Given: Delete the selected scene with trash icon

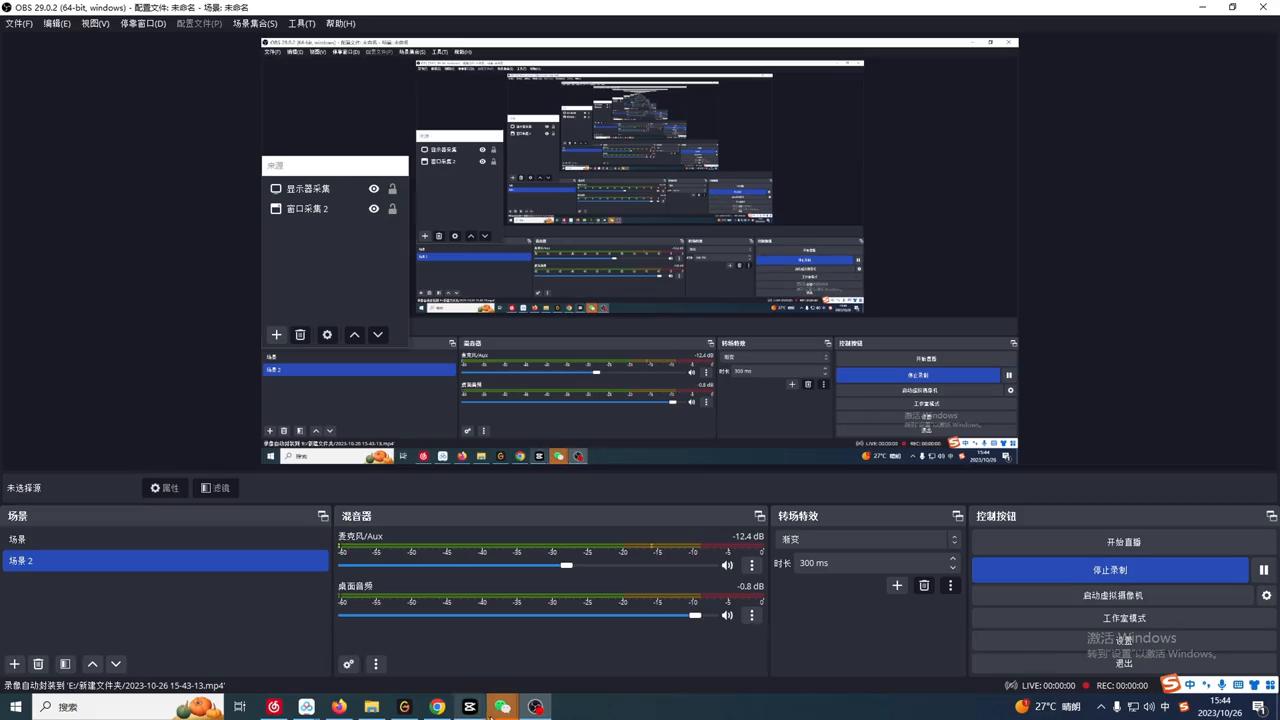Looking at the screenshot, I should coord(38,664).
